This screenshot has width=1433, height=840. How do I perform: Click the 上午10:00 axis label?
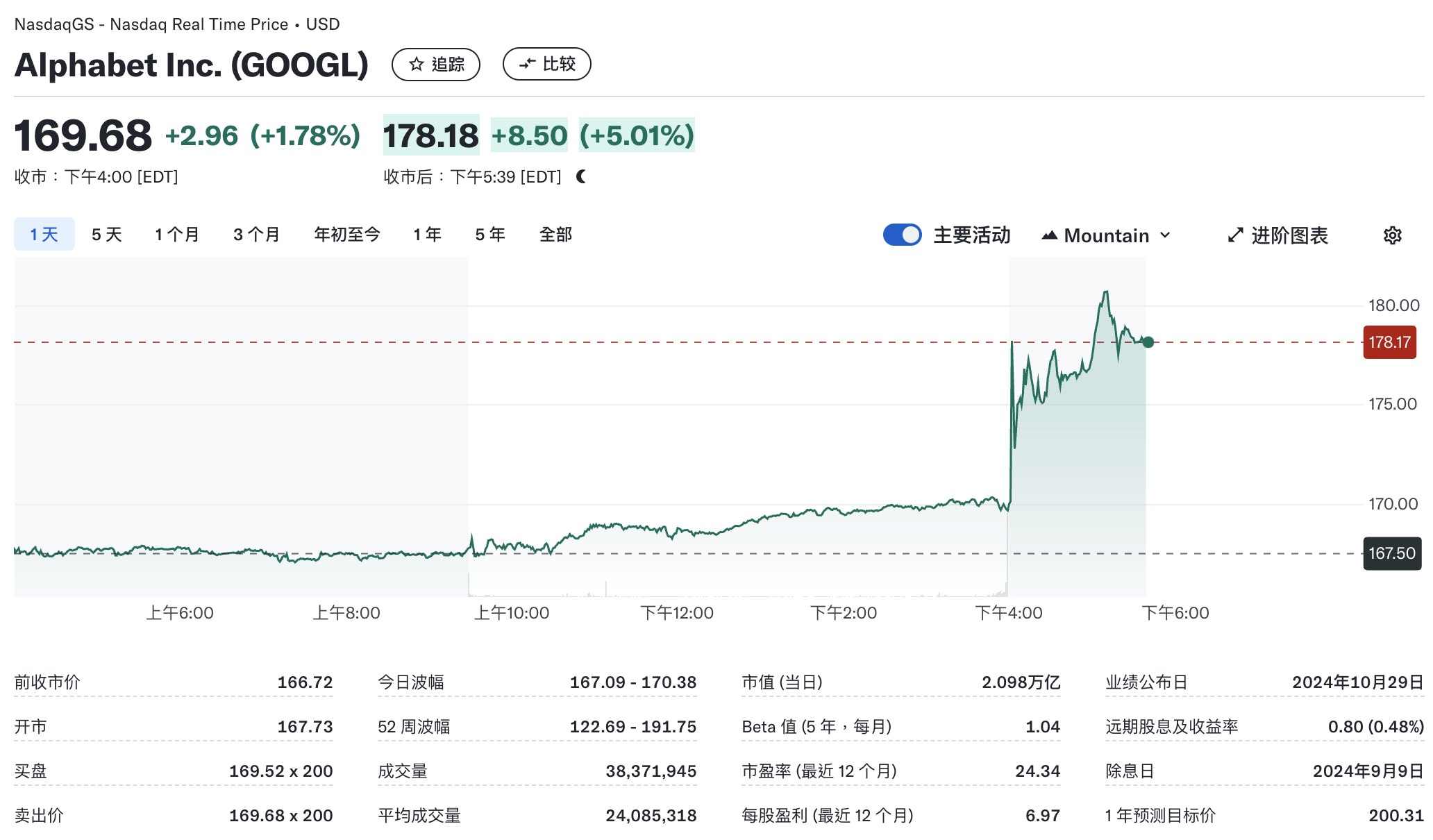point(512,613)
